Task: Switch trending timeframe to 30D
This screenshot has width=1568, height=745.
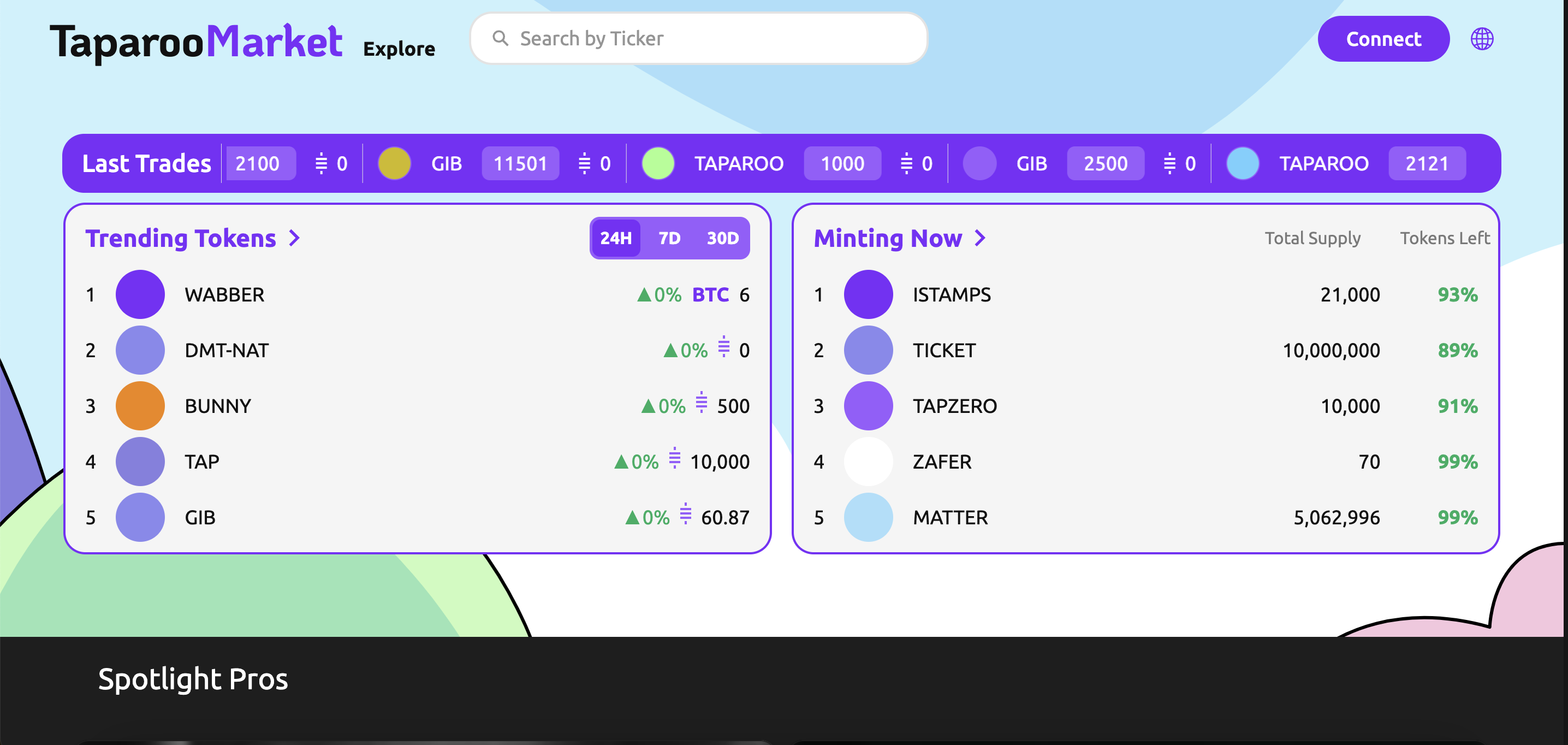Action: (722, 238)
